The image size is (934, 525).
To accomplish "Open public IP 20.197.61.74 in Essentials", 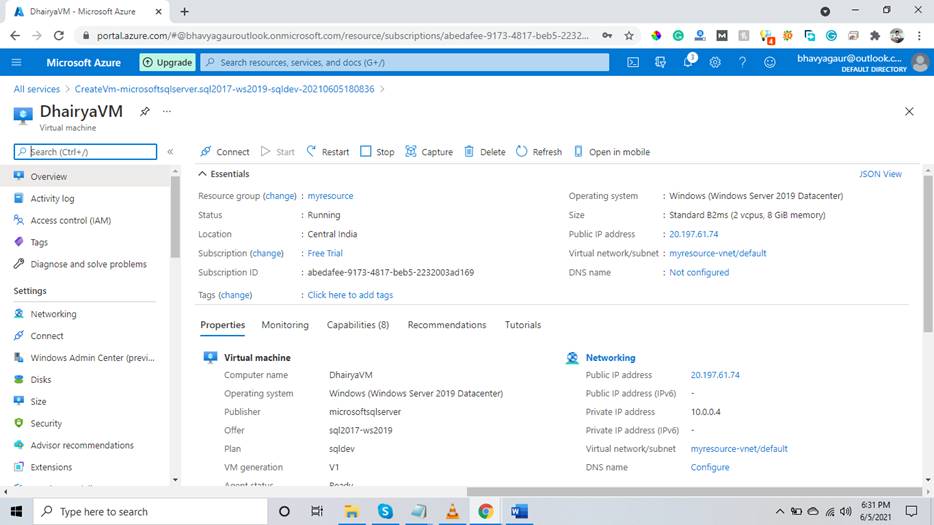I will (x=693, y=234).
